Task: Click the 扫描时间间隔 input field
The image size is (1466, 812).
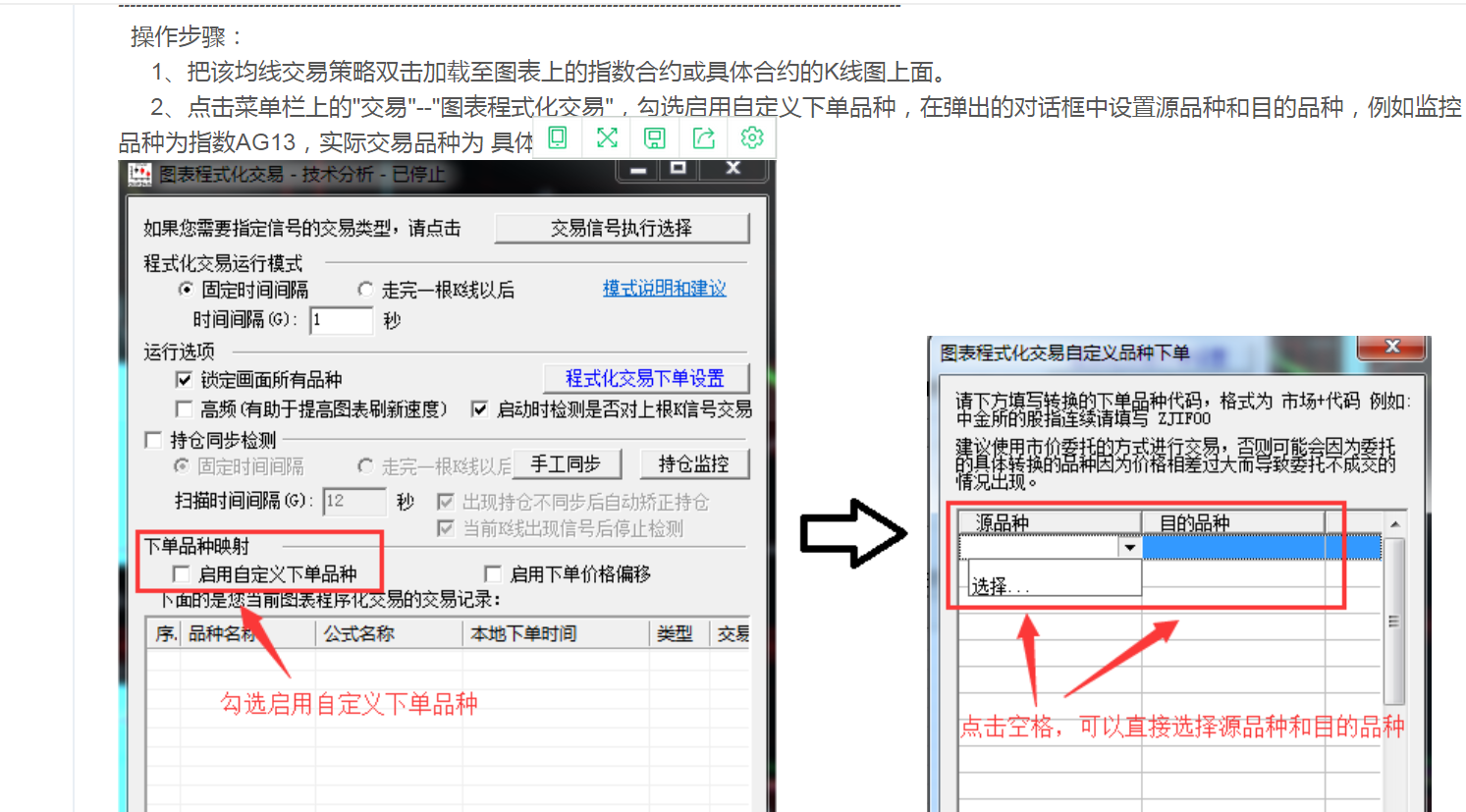Action: point(353,501)
